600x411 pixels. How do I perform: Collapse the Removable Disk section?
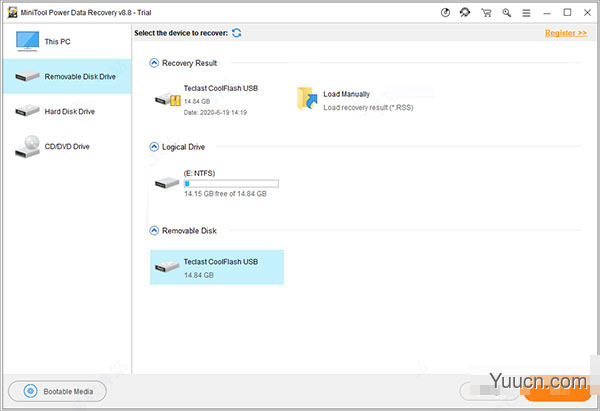pos(154,230)
